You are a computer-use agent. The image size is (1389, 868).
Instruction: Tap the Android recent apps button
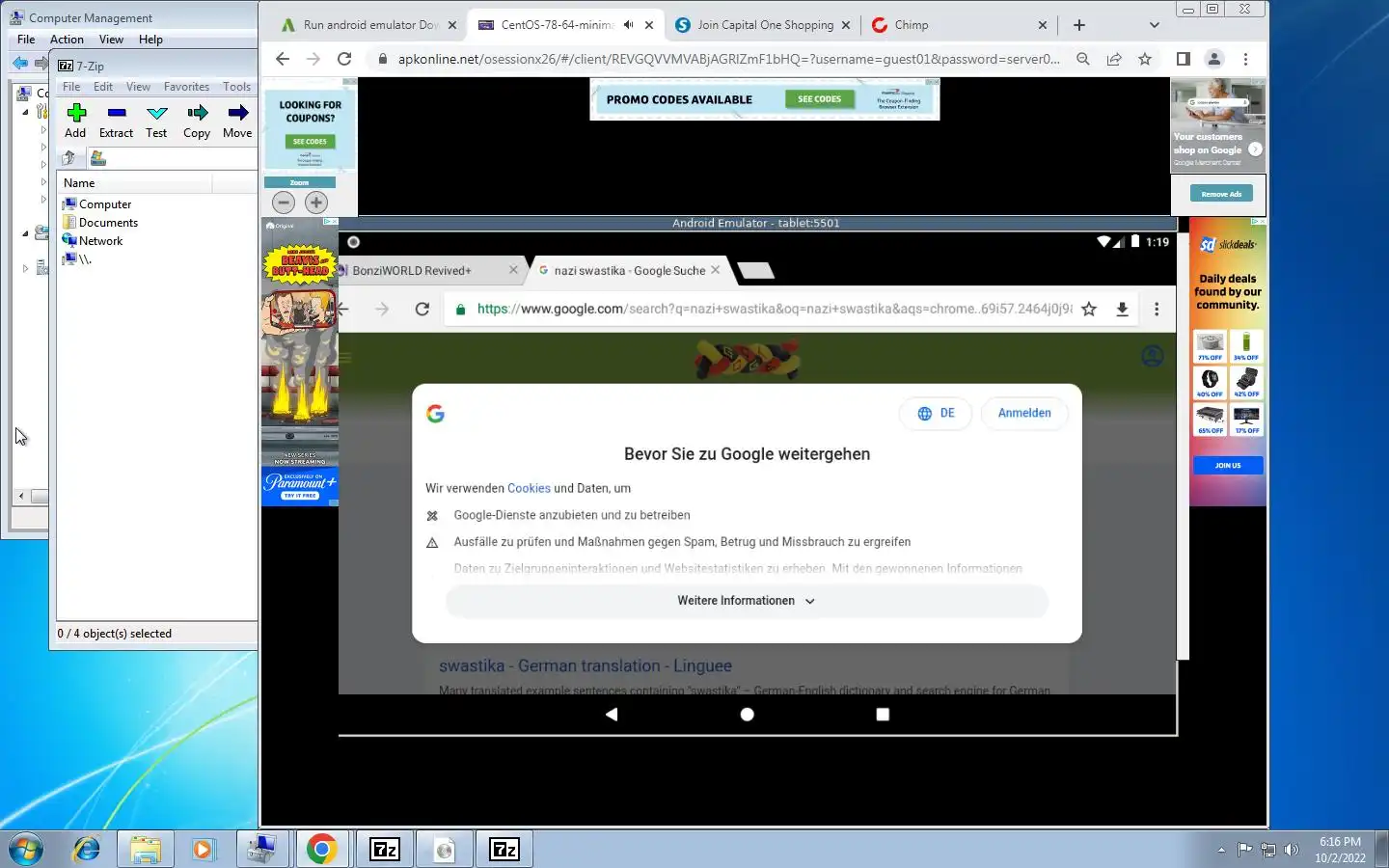883,715
